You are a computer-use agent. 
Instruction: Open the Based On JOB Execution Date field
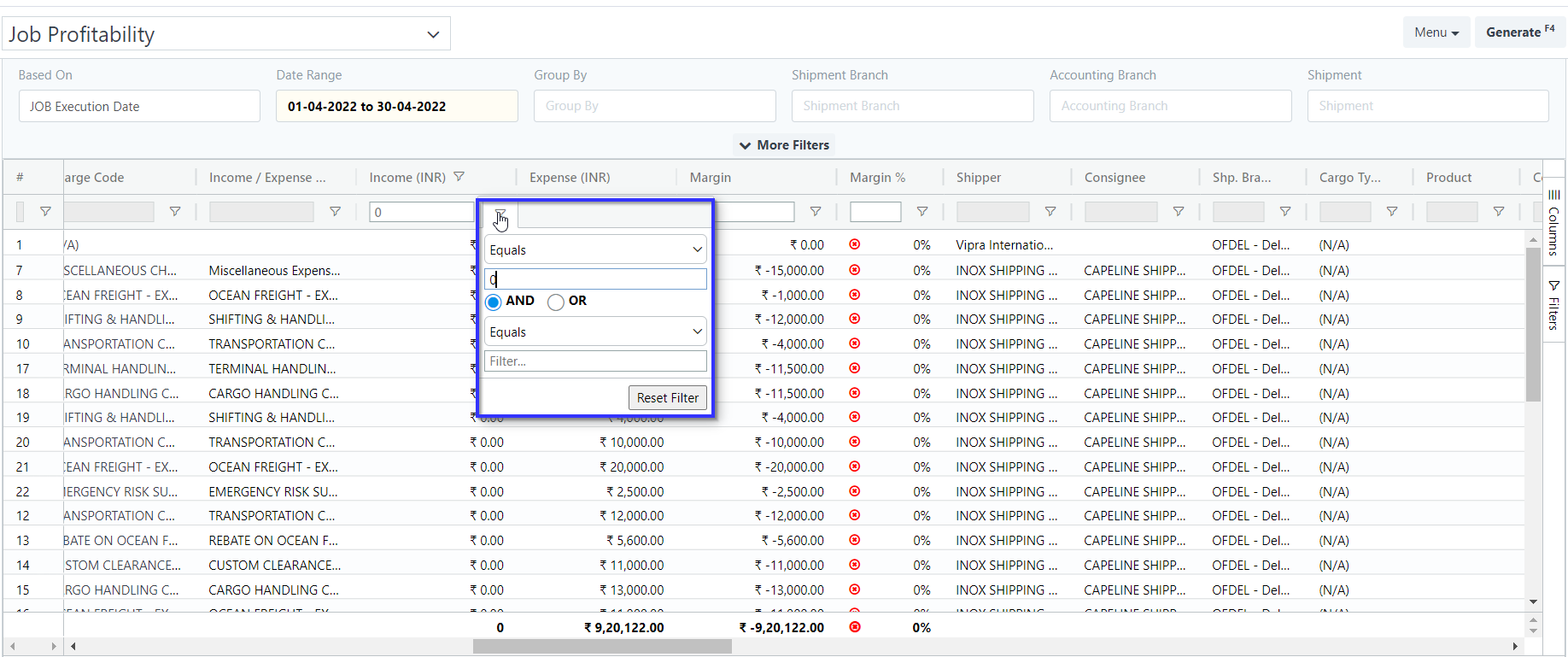pyautogui.click(x=139, y=106)
